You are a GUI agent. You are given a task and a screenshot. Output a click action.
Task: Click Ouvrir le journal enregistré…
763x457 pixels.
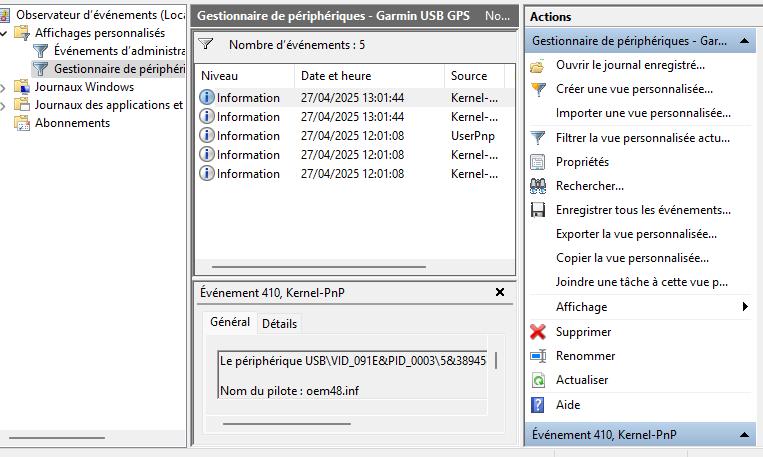[630, 65]
